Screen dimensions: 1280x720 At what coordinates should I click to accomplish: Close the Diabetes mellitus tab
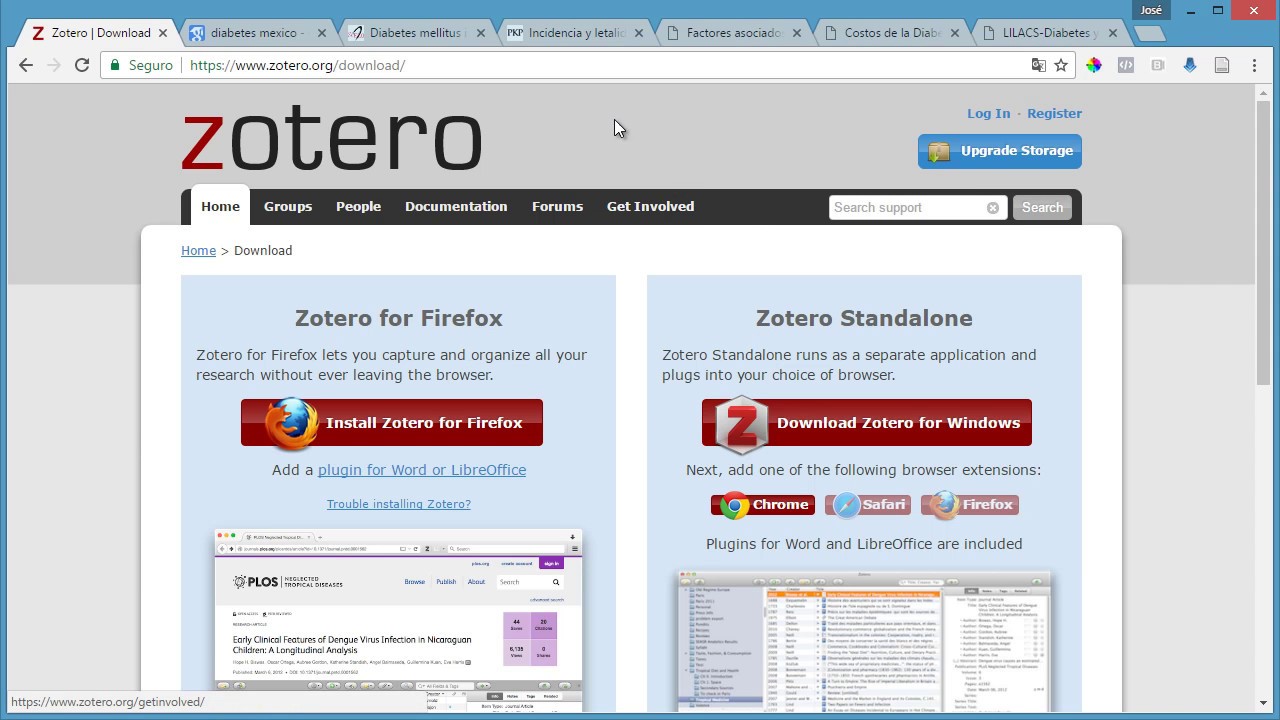coord(481,33)
